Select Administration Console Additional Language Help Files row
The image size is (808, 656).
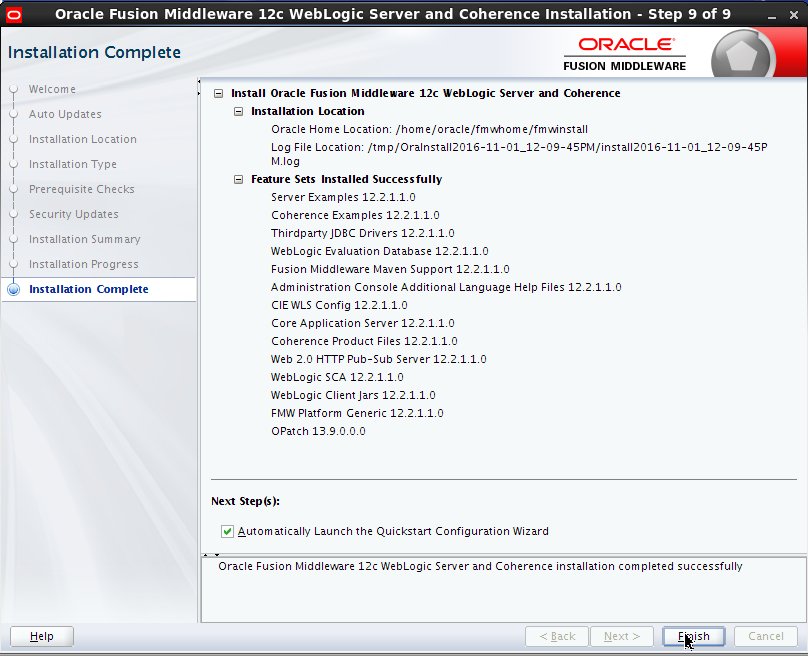[x=446, y=288]
